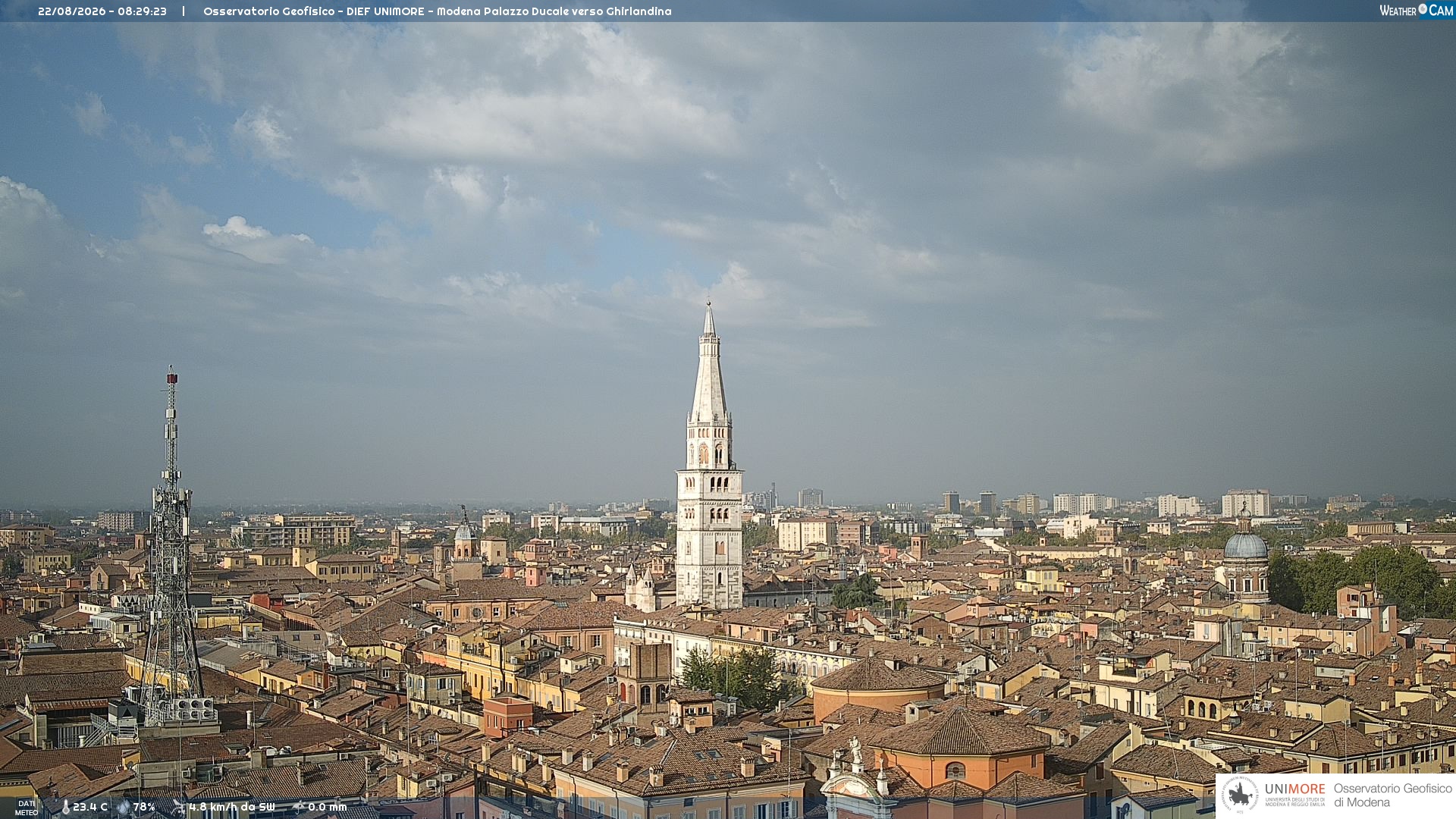The image size is (1456, 819).
Task: Click the UNIMORE university seal emblem
Action: 1241,795
